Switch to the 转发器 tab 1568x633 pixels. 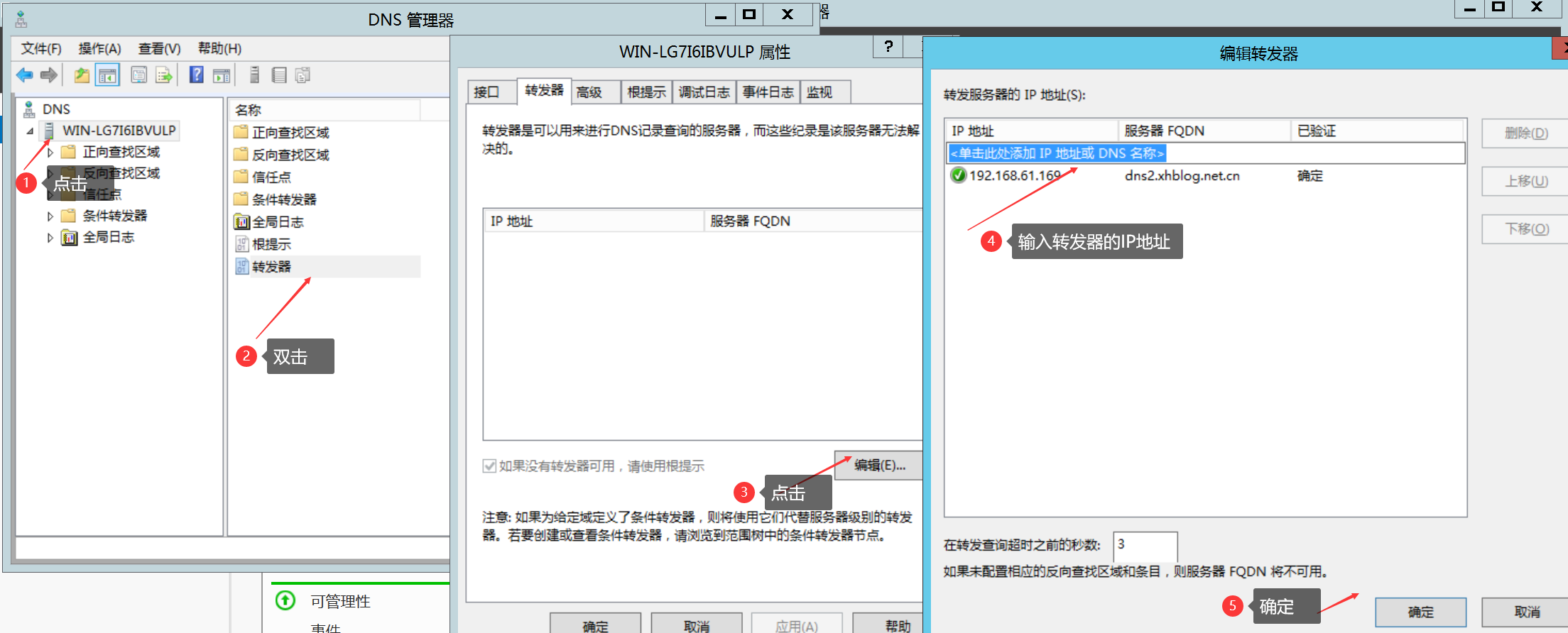click(x=544, y=91)
